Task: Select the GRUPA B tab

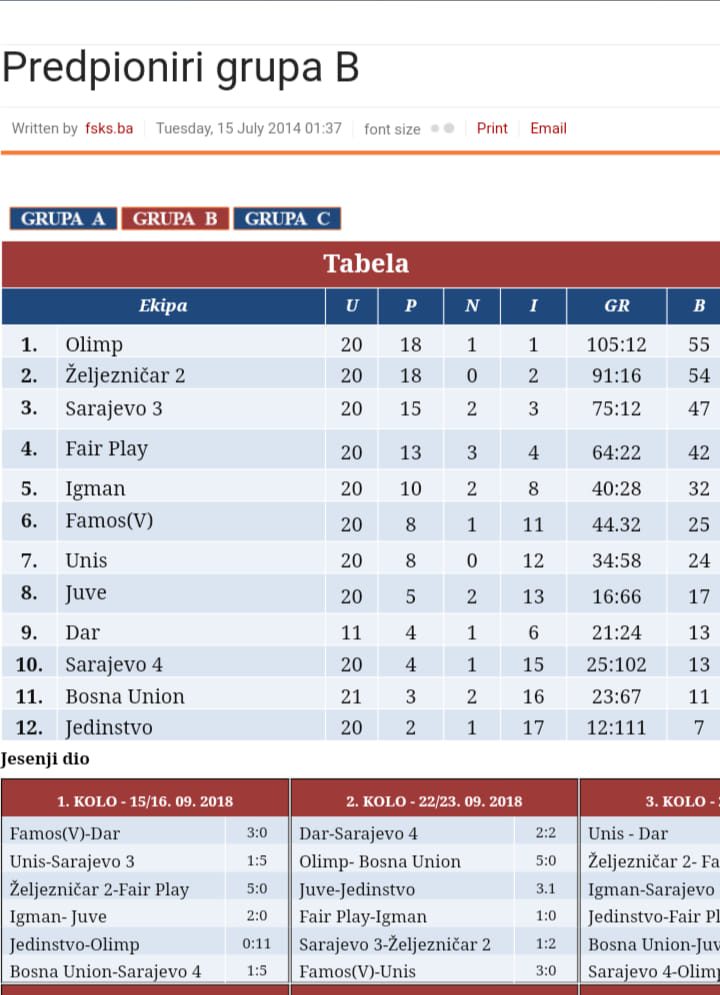Action: [x=175, y=218]
